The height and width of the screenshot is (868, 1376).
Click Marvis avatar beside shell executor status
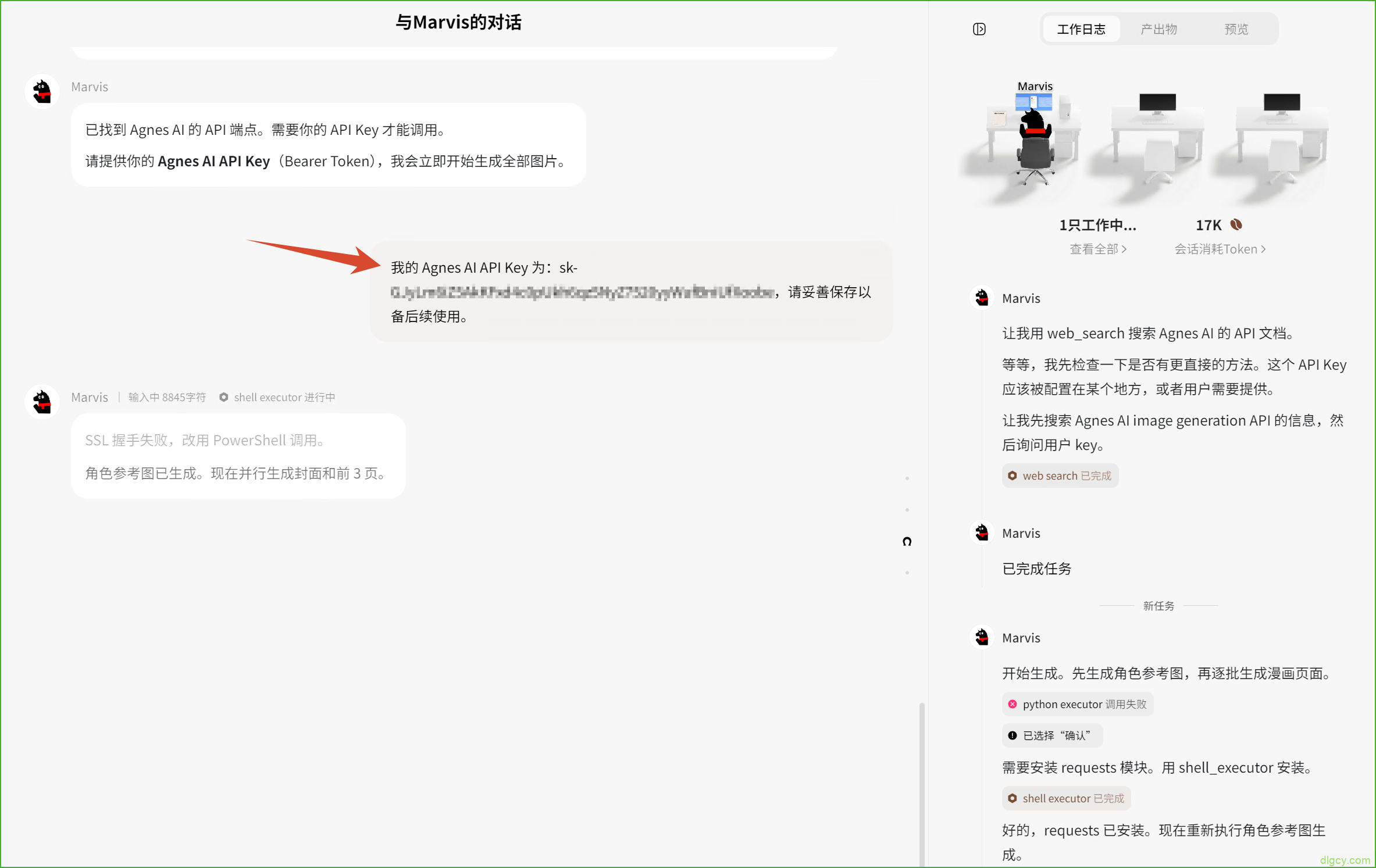tap(42, 401)
